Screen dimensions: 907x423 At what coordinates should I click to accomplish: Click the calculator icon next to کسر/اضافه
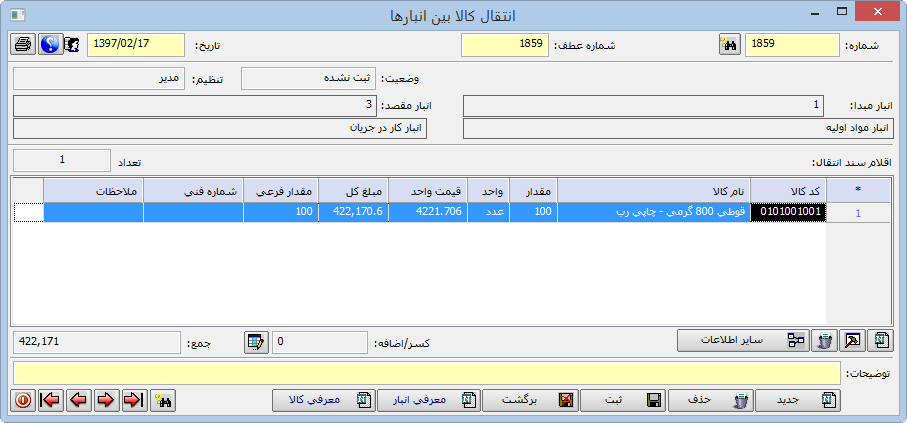256,342
